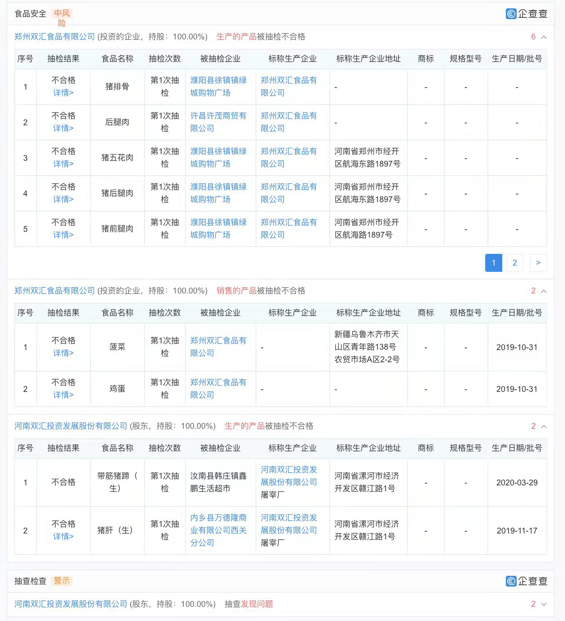Click the 企查查 logo in 抽查检查 header
Image resolution: width=565 pixels, height=621 pixels.
point(526,581)
